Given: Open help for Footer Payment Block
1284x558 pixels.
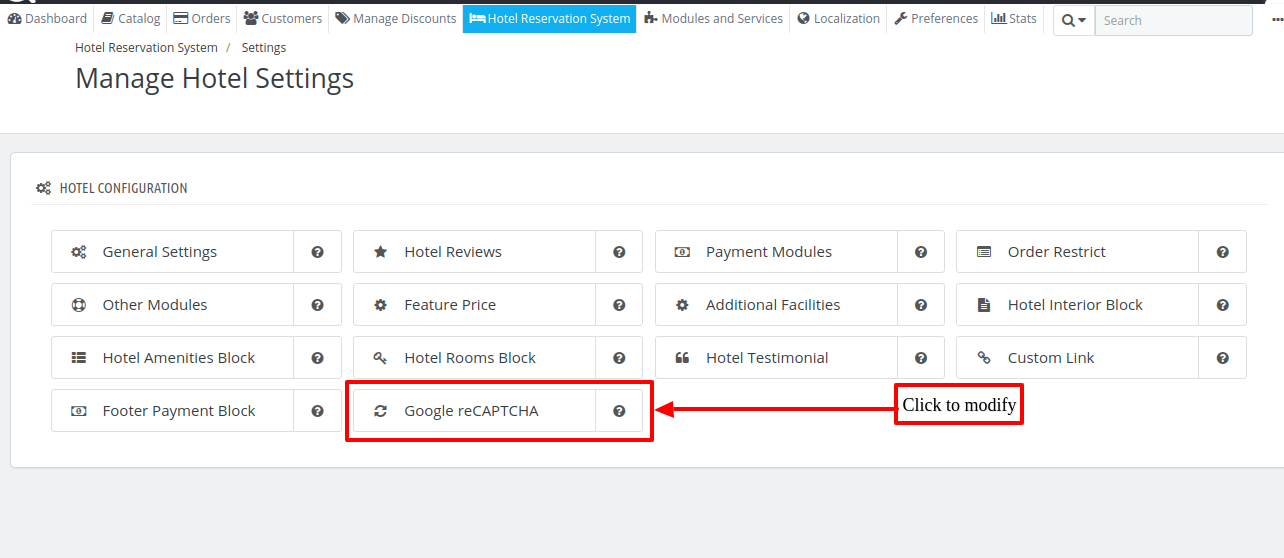Looking at the screenshot, I should tap(317, 411).
